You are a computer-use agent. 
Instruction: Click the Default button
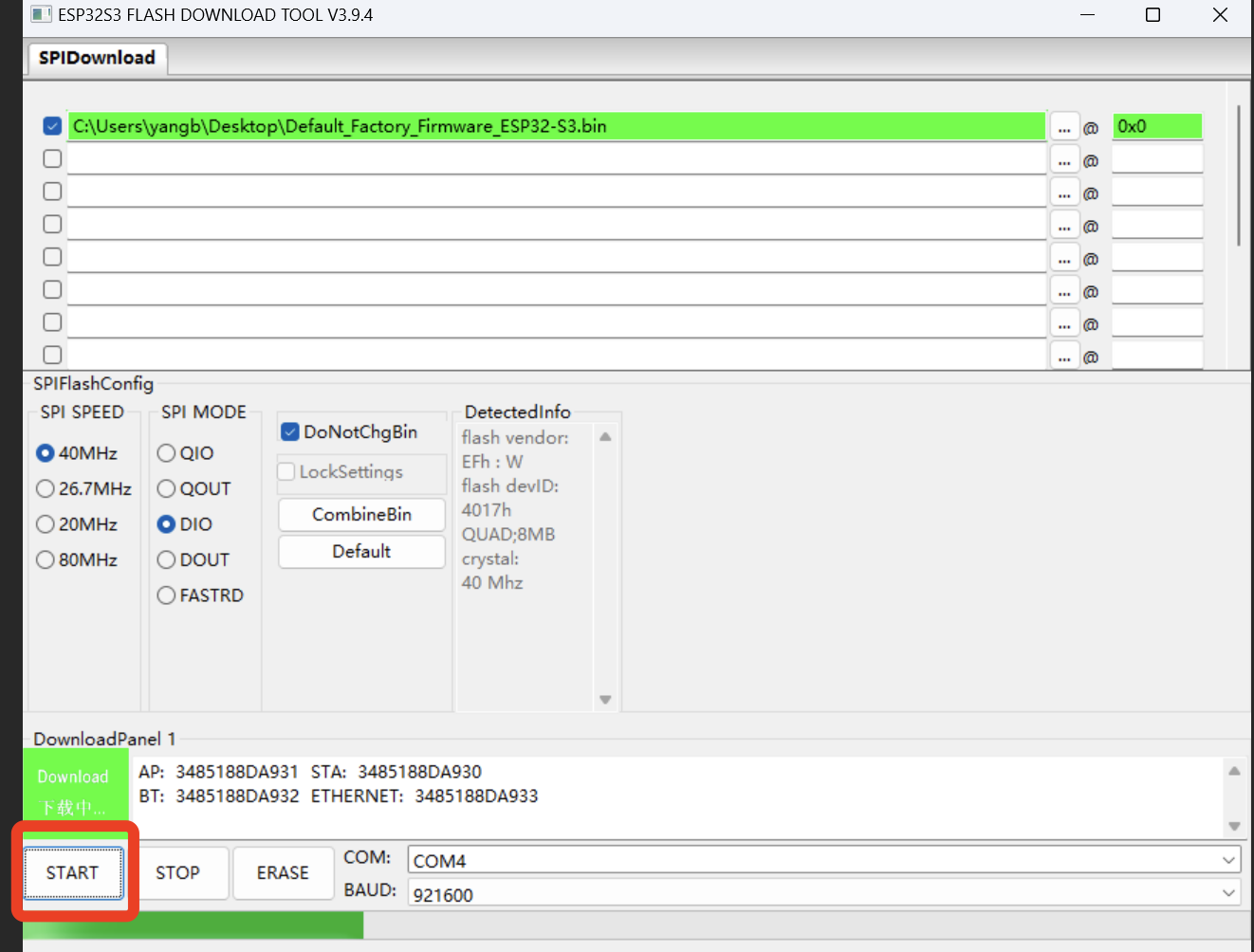(x=361, y=552)
